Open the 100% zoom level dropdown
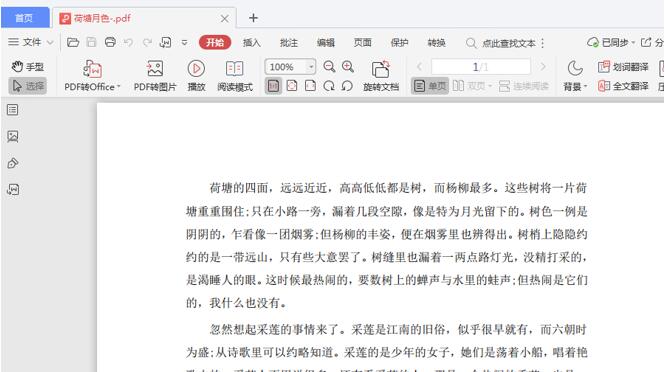The width and height of the screenshot is (665, 372). [x=311, y=67]
